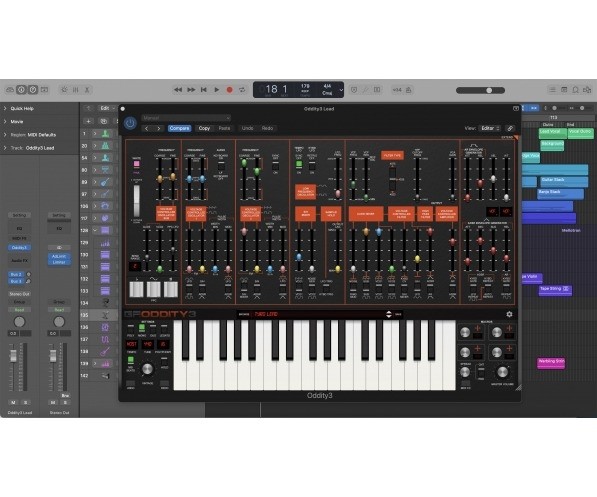Click the red Record button
The image size is (597, 497).
(x=230, y=90)
